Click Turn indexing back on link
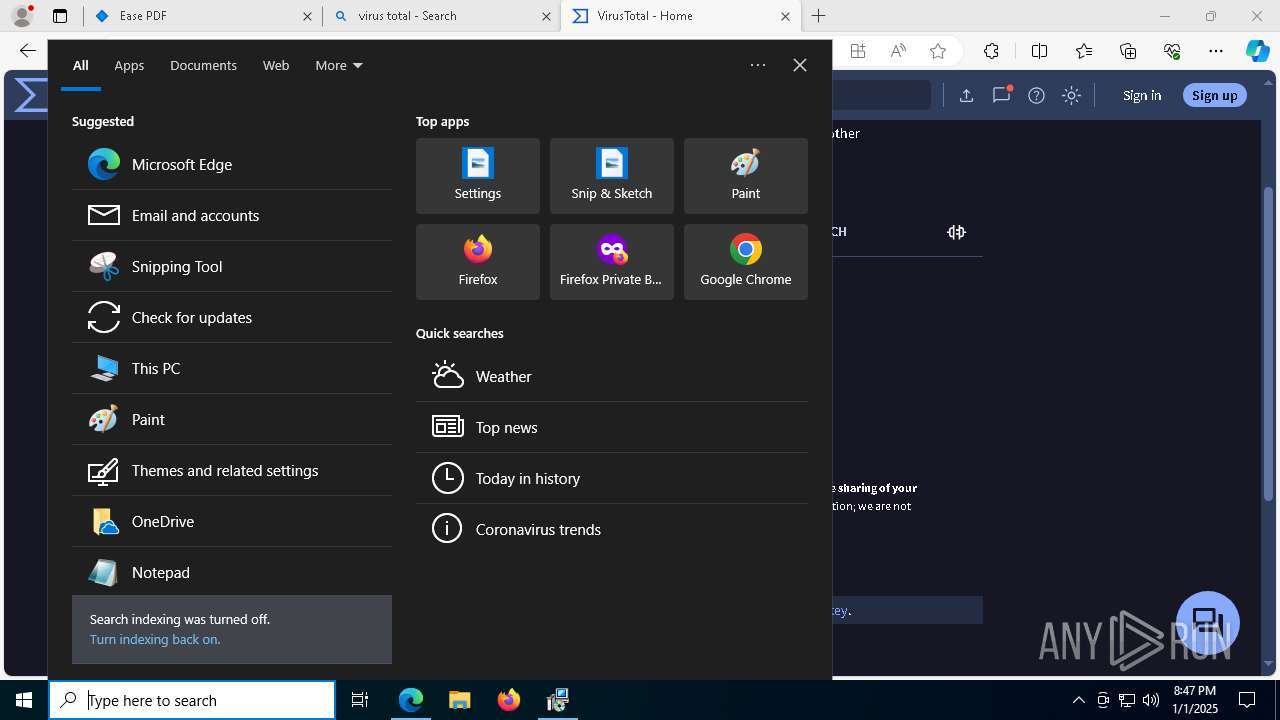Image resolution: width=1280 pixels, height=720 pixels. pos(155,639)
